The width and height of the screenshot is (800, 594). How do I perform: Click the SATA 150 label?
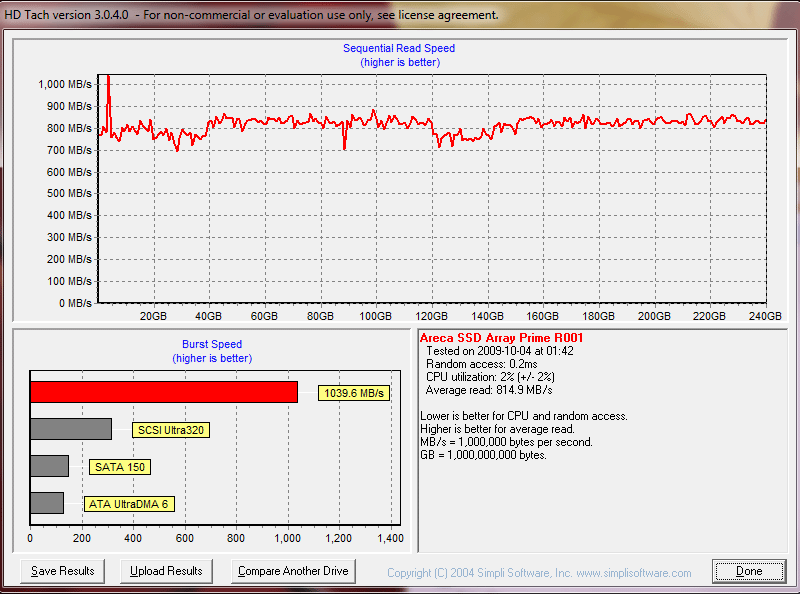[x=120, y=467]
